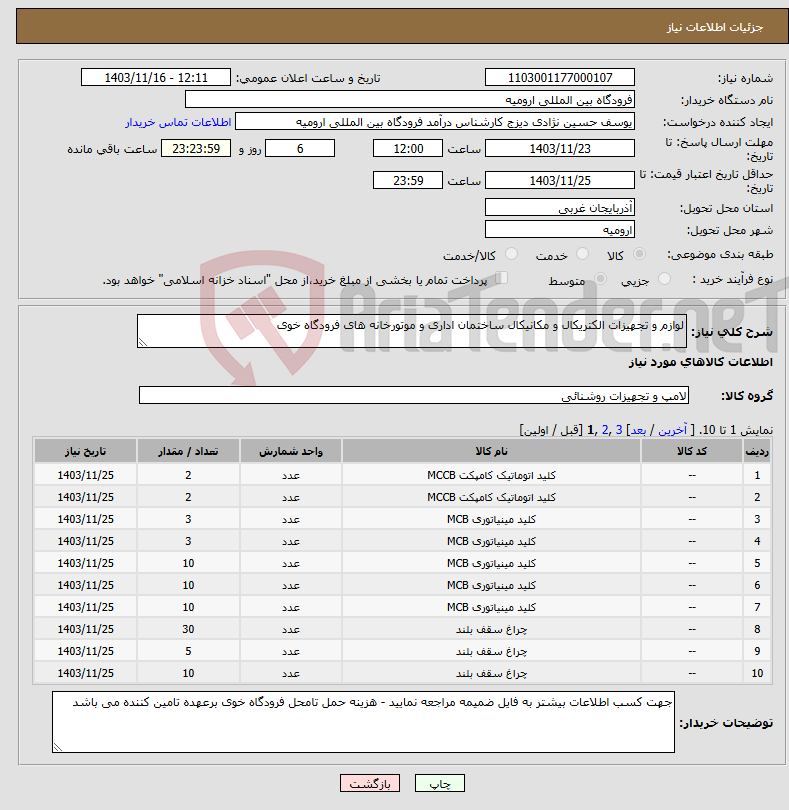Click the بازگشت back button
Viewport: 789px width, 810px height.
(370, 783)
